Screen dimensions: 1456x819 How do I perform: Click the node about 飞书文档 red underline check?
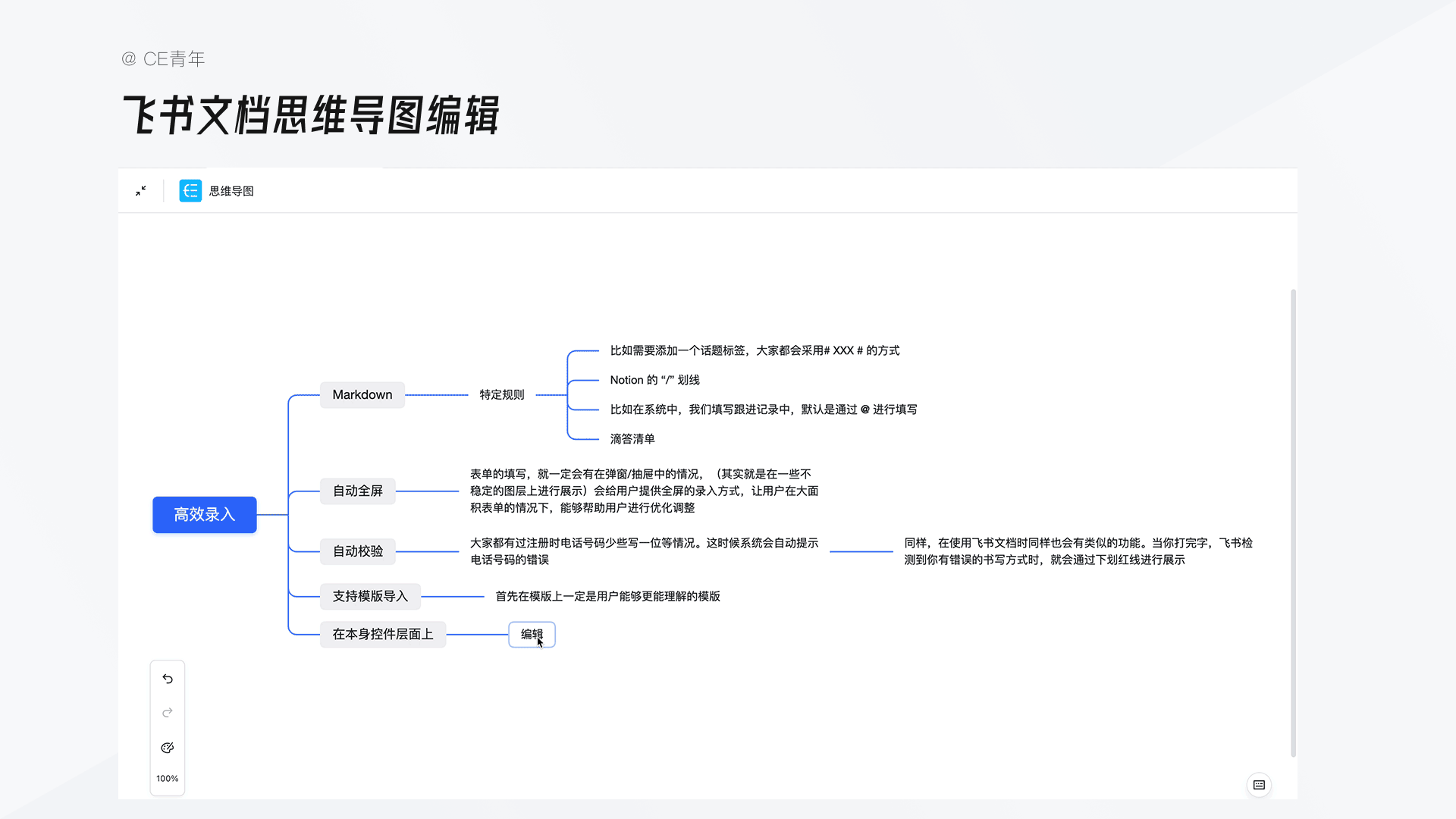[1078, 551]
